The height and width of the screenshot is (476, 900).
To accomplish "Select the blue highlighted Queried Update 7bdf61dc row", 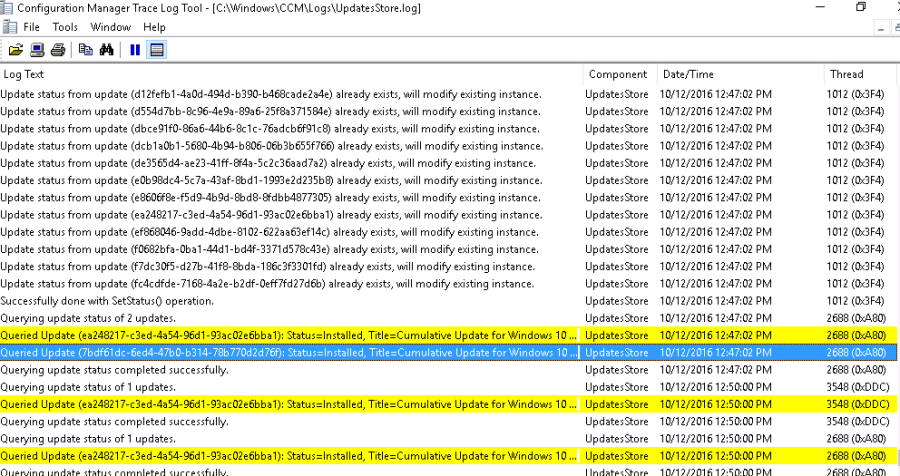I will (x=290, y=352).
